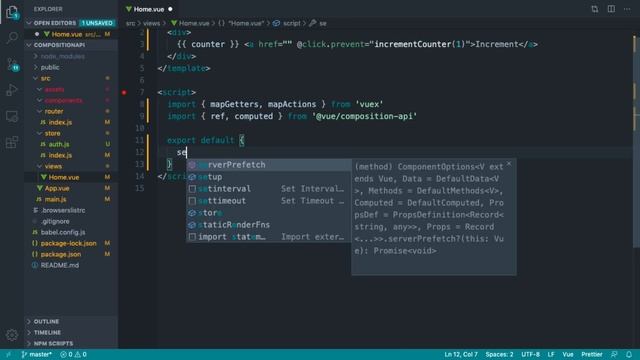This screenshot has height=360, width=640.
Task: Open the Extensions view
Action: (x=12, y=142)
